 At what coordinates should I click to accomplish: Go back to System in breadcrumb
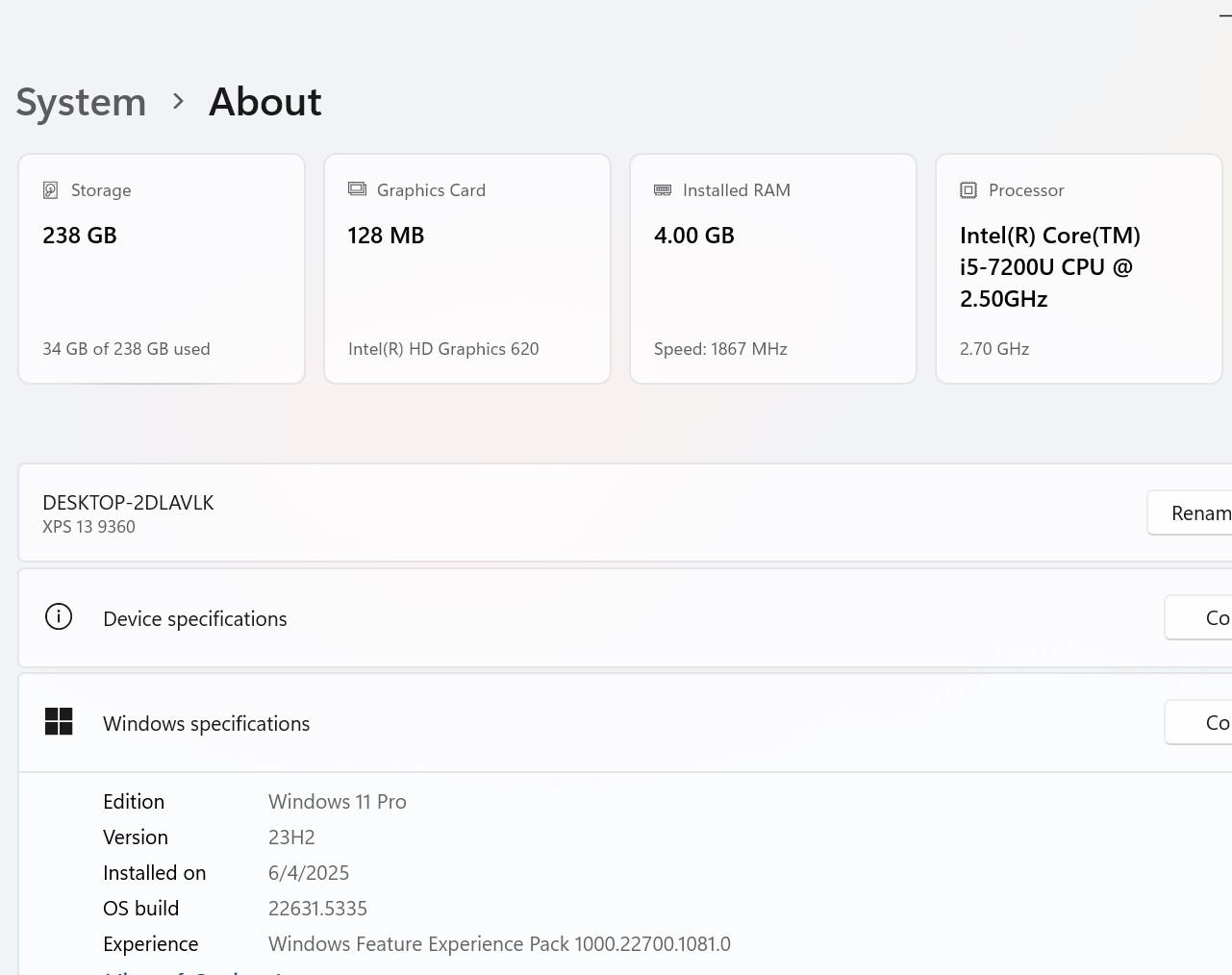pyautogui.click(x=82, y=102)
